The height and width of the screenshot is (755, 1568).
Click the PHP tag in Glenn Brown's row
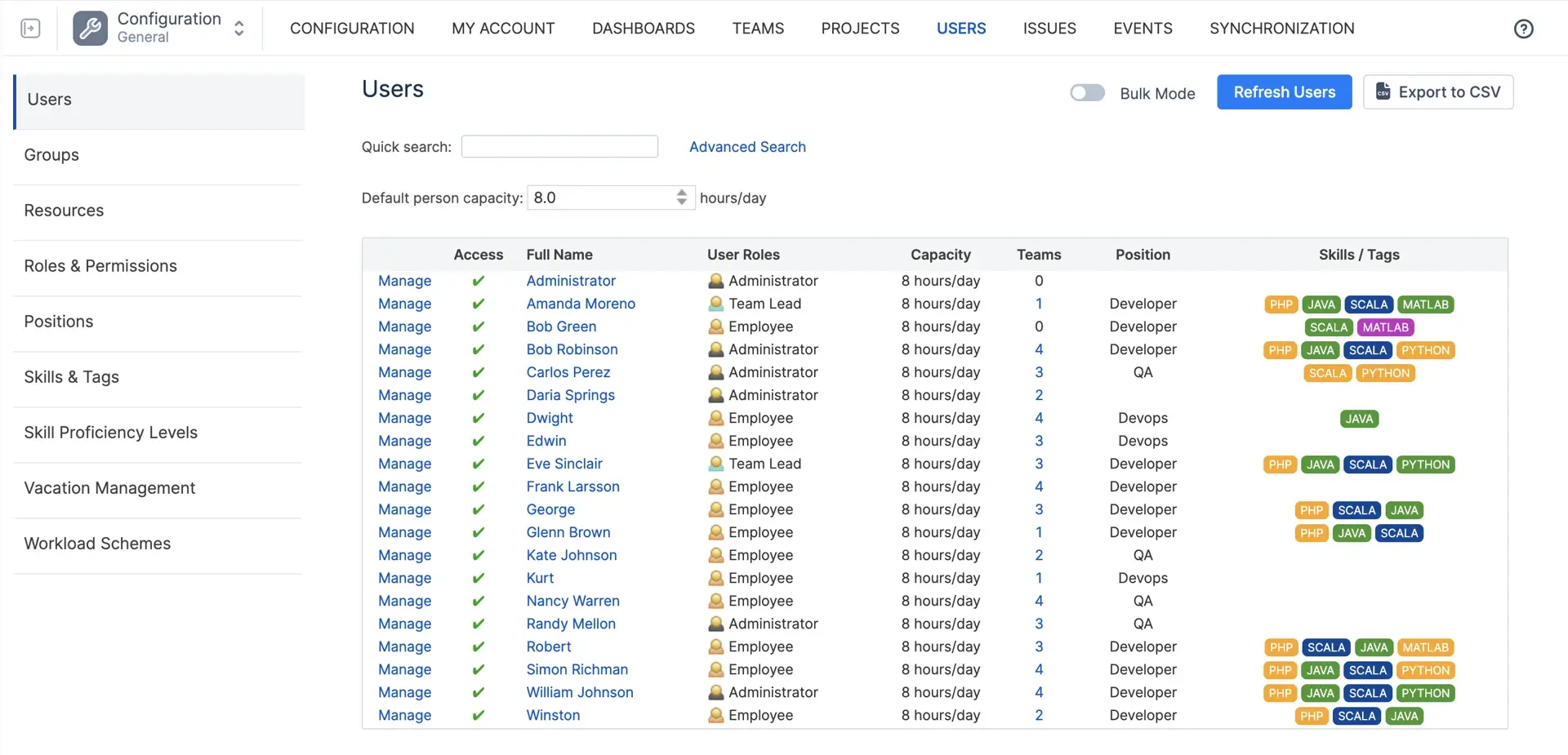point(1312,533)
